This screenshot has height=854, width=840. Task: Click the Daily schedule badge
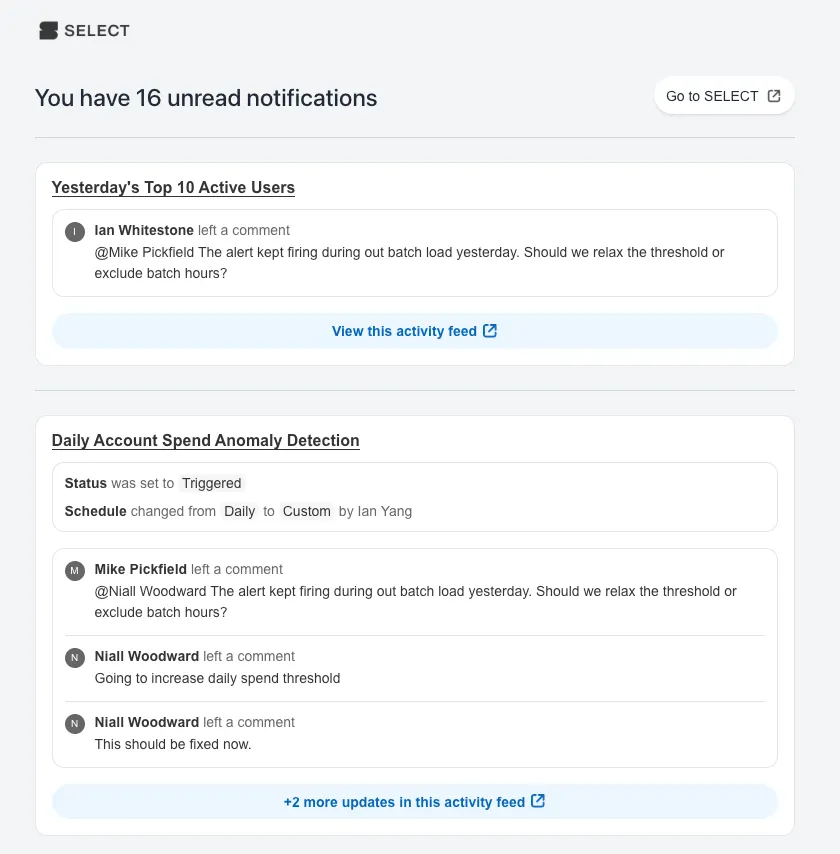point(239,511)
